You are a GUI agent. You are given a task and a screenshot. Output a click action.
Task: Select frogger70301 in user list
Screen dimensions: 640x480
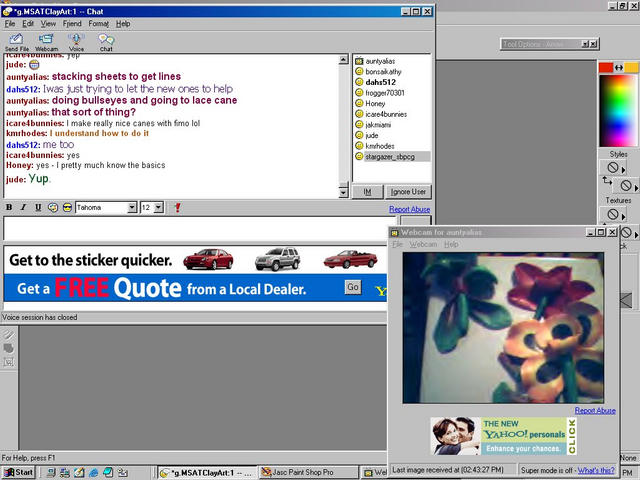click(x=385, y=93)
